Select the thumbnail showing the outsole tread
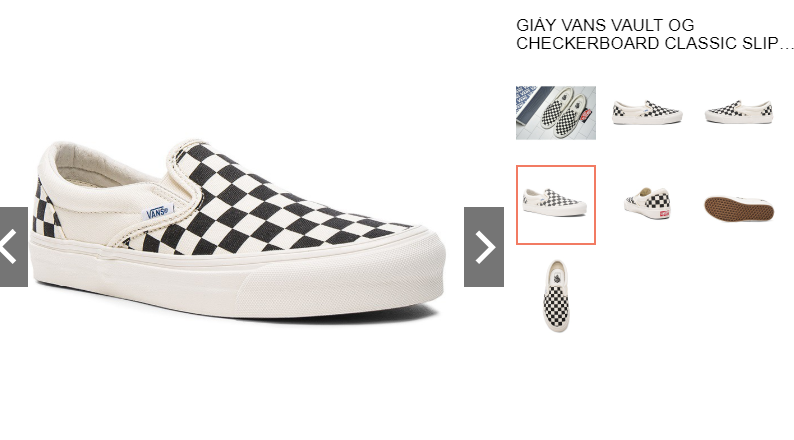Viewport: 794px width, 440px height. click(739, 209)
